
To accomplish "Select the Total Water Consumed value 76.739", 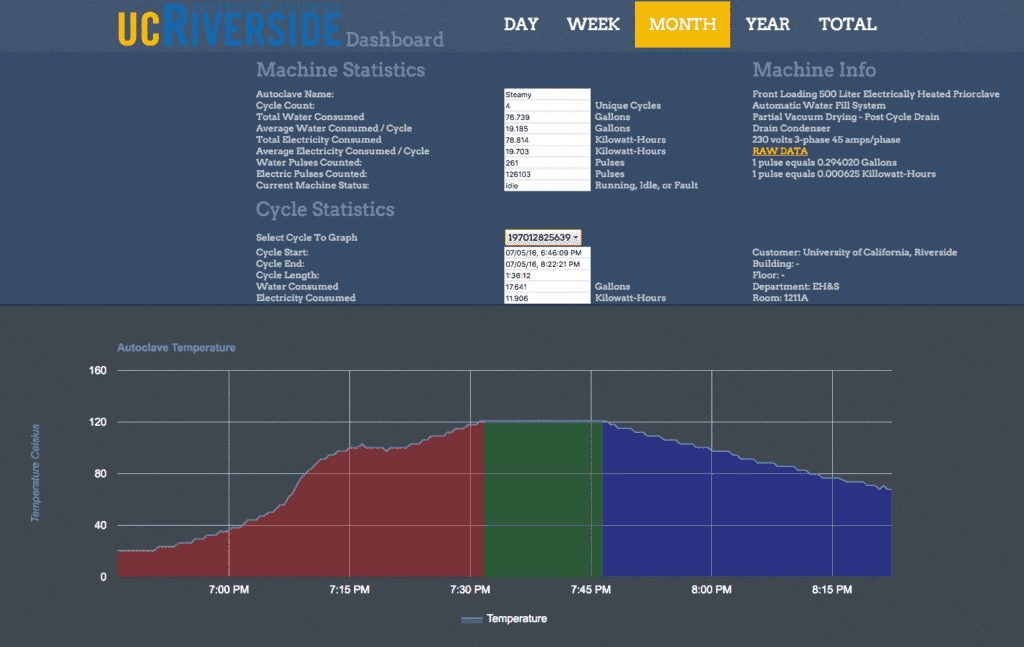I will pyautogui.click(x=547, y=116).
